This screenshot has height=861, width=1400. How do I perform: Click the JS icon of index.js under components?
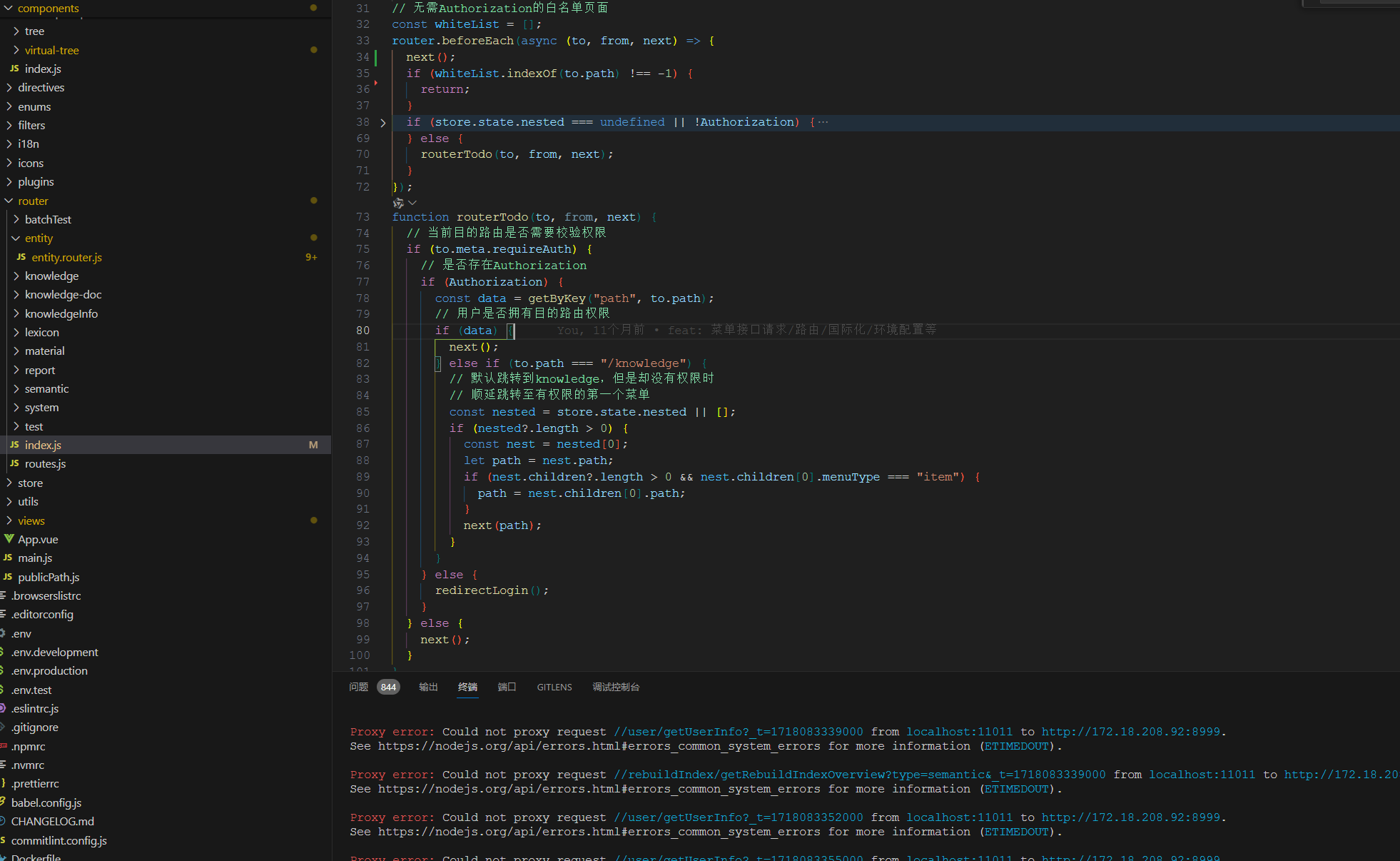14,69
